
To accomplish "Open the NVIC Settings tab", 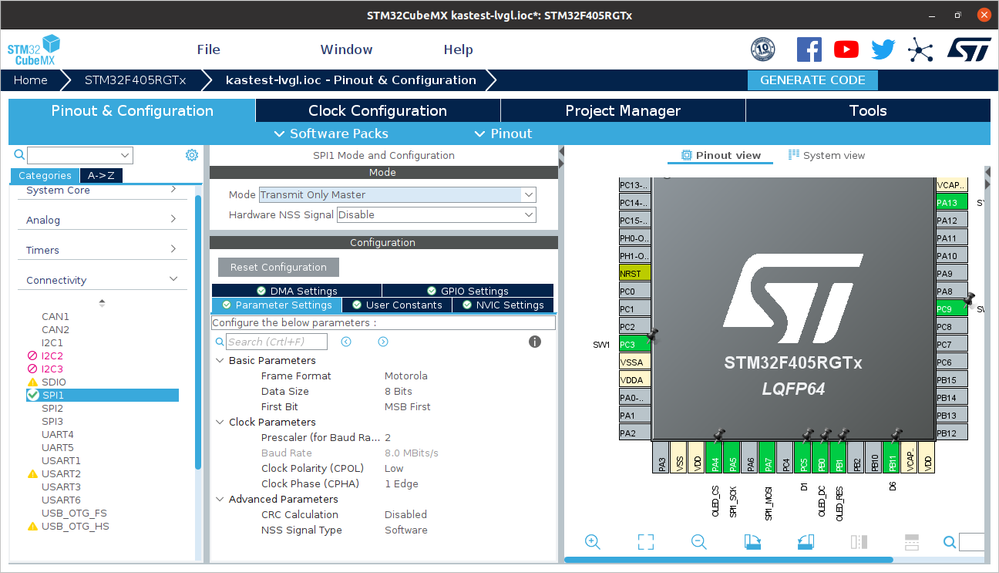I will [x=503, y=305].
